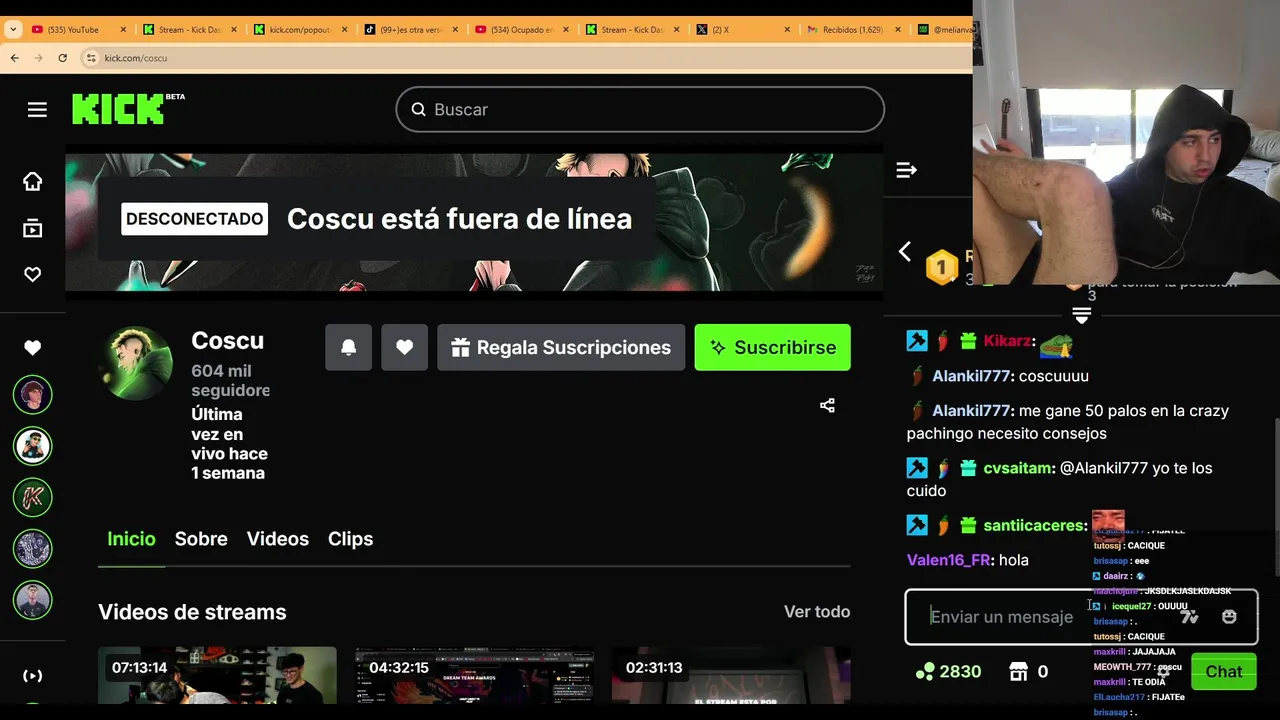Switch to the Sobre tab

click(201, 539)
